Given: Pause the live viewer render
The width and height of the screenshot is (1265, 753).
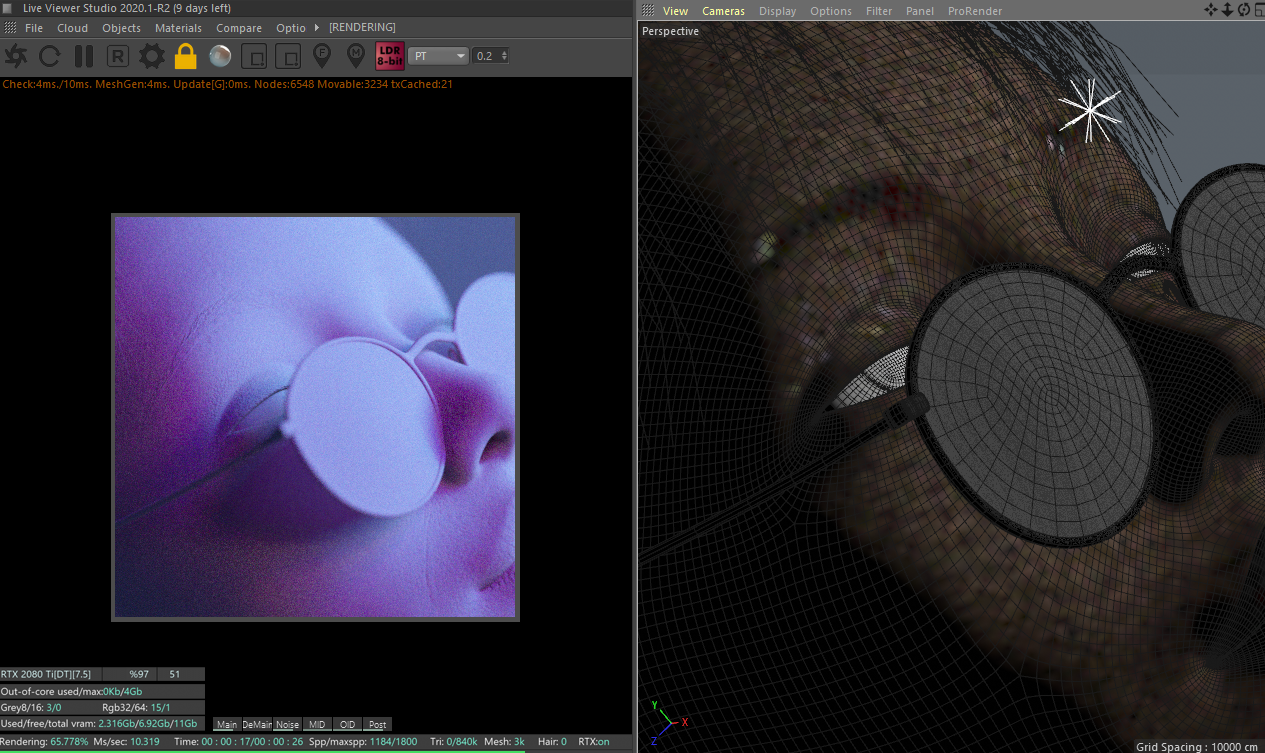Looking at the screenshot, I should click(x=84, y=56).
